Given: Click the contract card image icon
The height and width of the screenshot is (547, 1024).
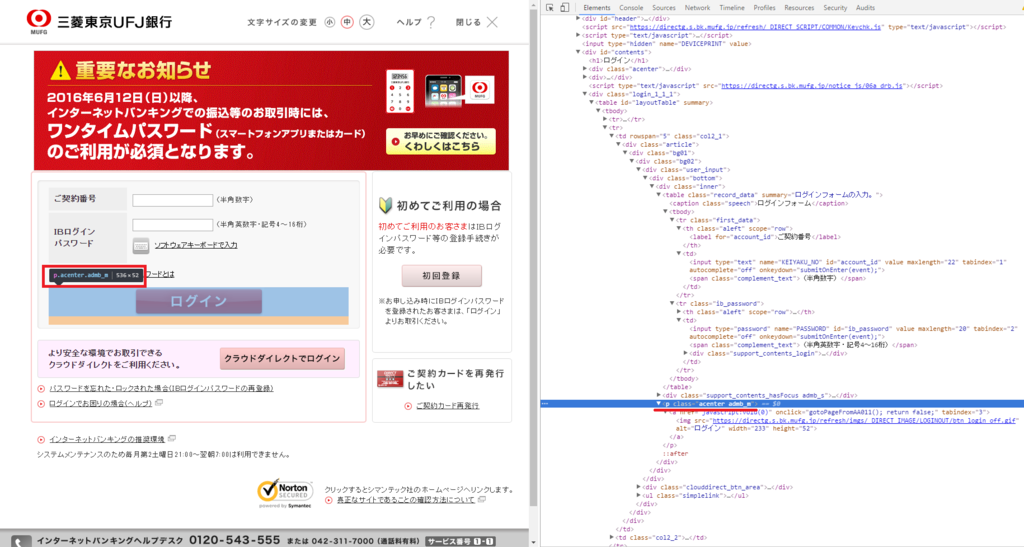Looking at the screenshot, I should [x=390, y=379].
